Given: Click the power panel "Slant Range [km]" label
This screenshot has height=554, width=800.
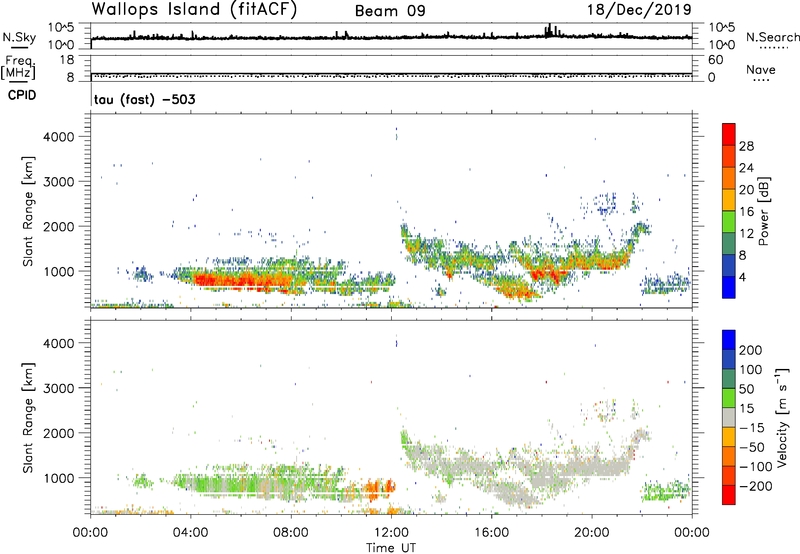Looking at the screenshot, I should click(x=28, y=211).
